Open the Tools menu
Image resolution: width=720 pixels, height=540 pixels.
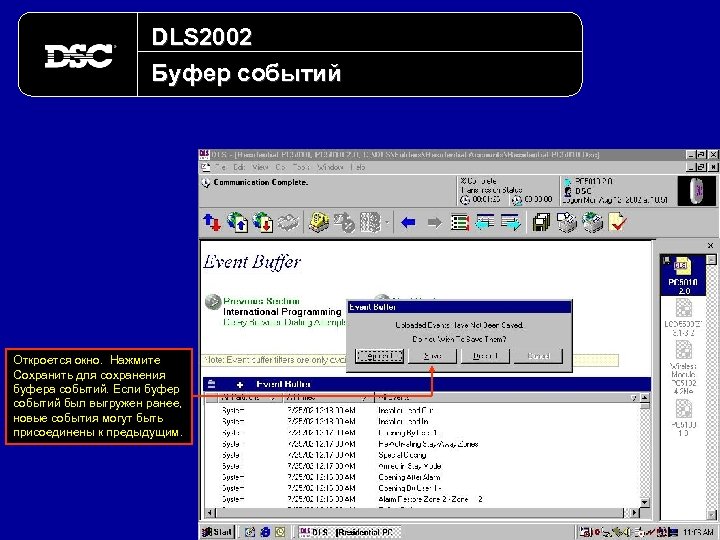pos(301,168)
